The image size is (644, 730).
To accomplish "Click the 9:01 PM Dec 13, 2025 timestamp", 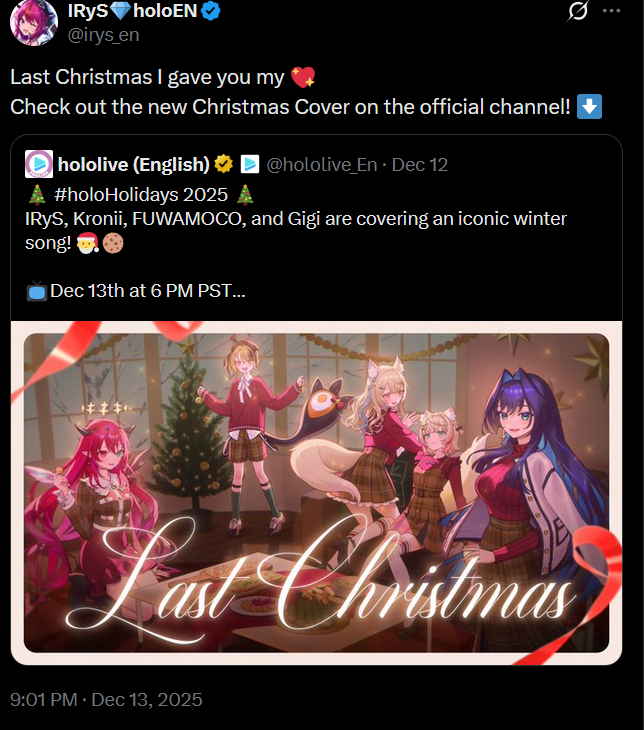I will pyautogui.click(x=106, y=699).
